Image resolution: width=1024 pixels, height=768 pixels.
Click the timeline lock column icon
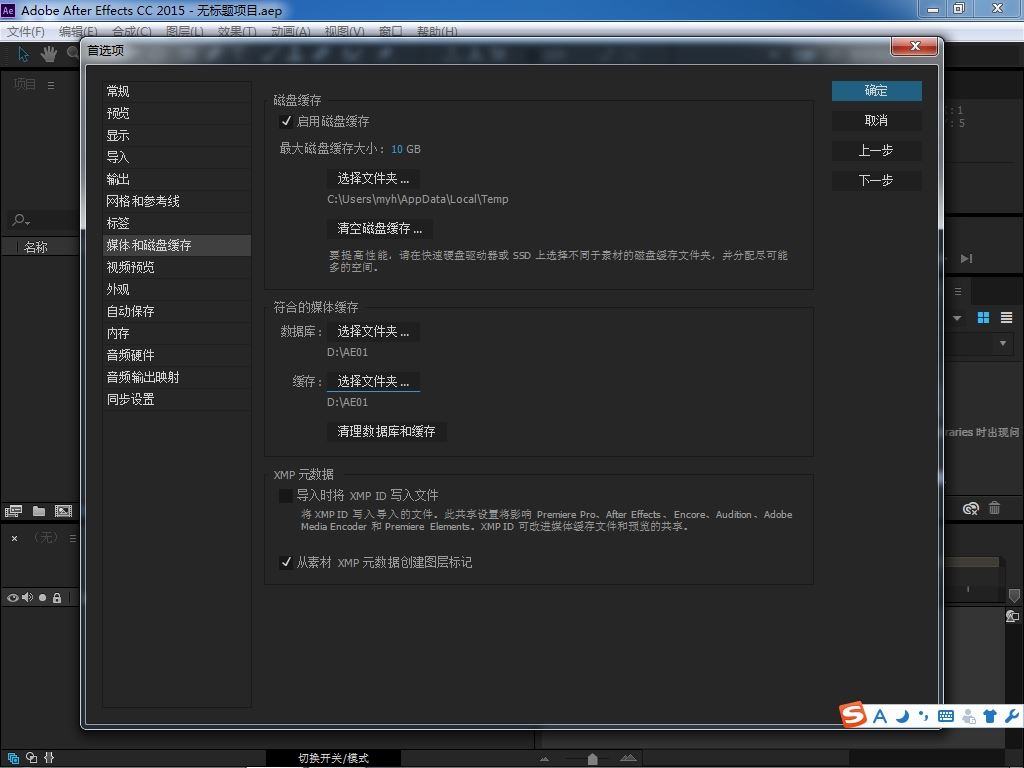pos(57,598)
